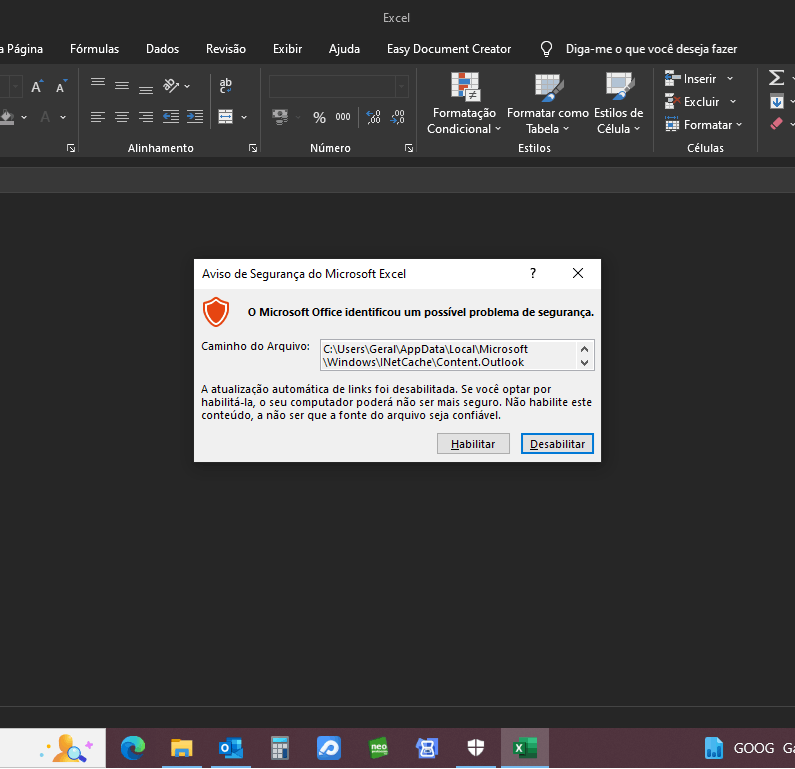The height and width of the screenshot is (769, 795).
Task: Open Outlook from the taskbar
Action: pyautogui.click(x=231, y=748)
